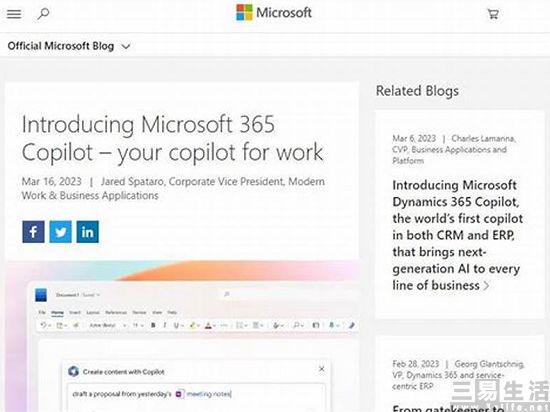550x412 pixels.
Task: Click the Bold button in Word toolbar image
Action: (x=153, y=325)
